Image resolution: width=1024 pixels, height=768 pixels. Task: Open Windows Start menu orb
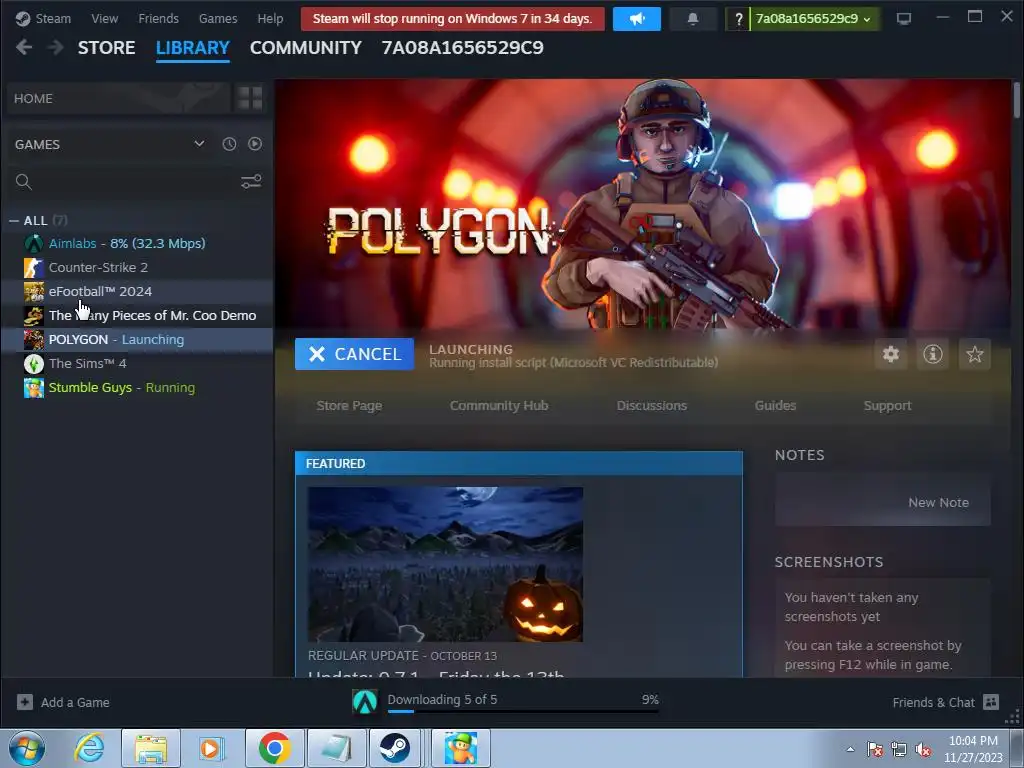[27, 748]
